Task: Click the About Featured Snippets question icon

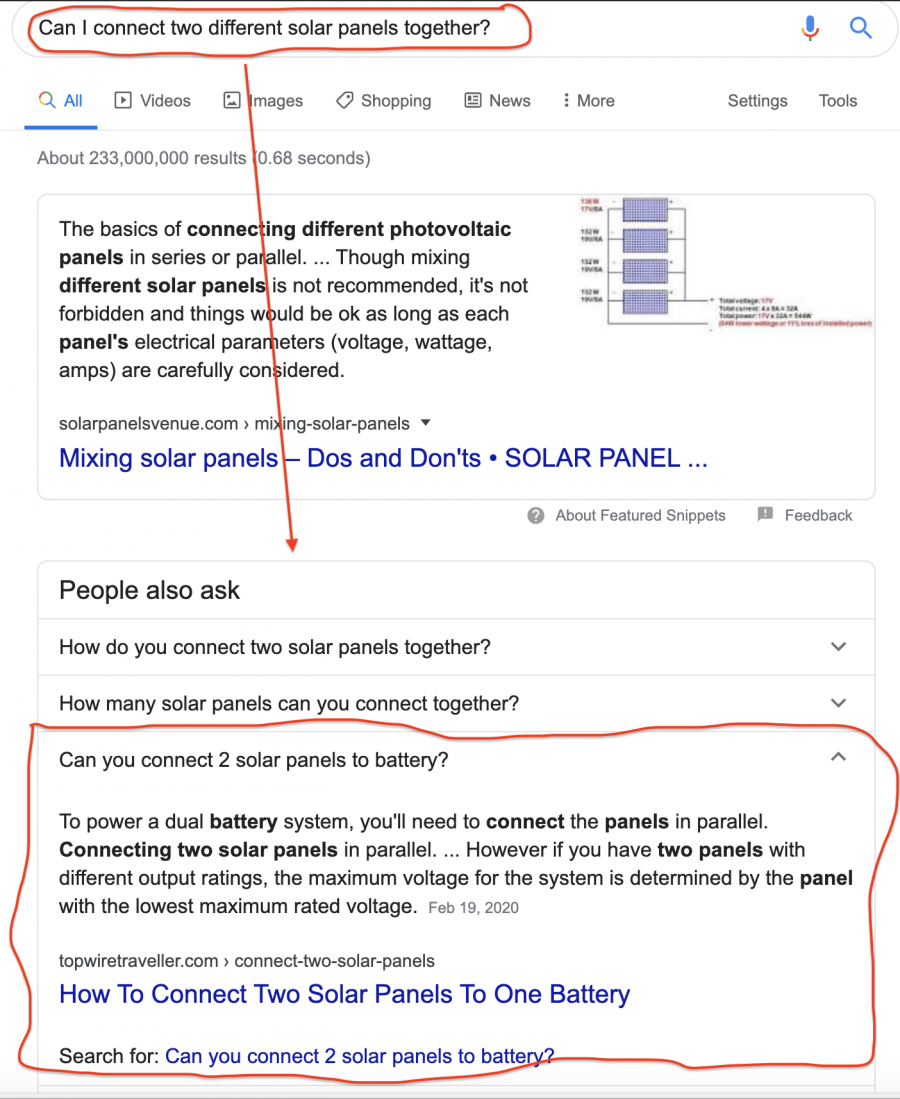Action: tap(536, 516)
